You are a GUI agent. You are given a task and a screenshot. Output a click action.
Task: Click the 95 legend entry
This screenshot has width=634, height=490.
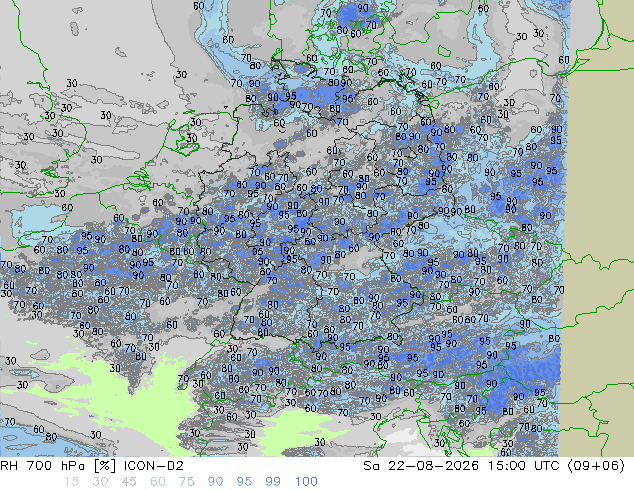click(x=244, y=482)
